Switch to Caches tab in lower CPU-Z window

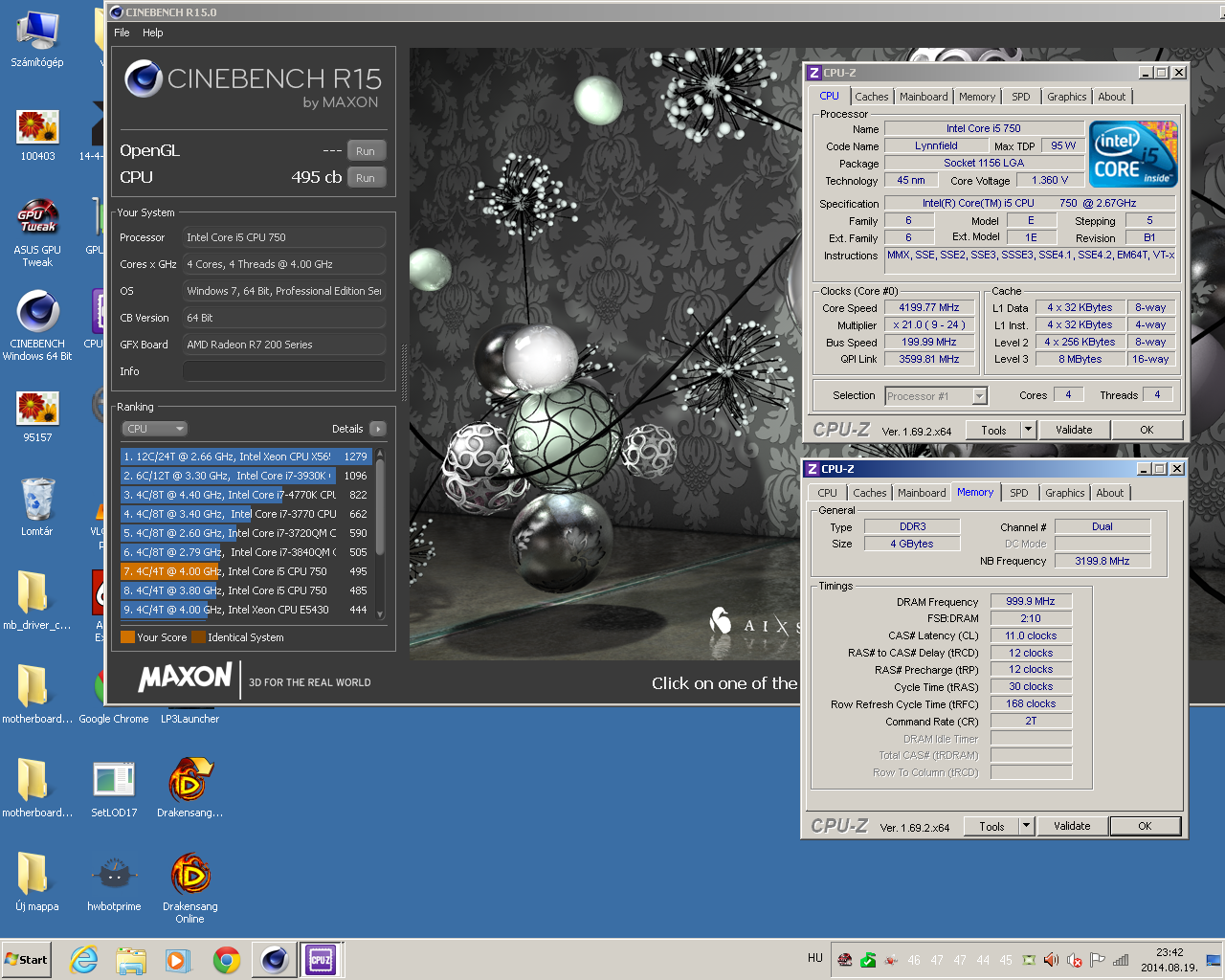click(869, 493)
